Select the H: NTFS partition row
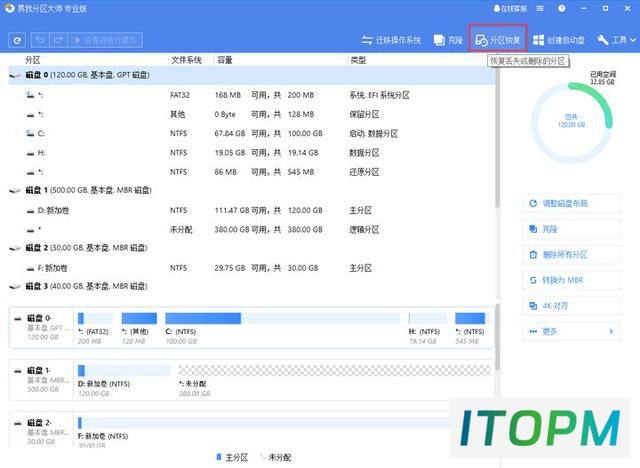 [251, 153]
